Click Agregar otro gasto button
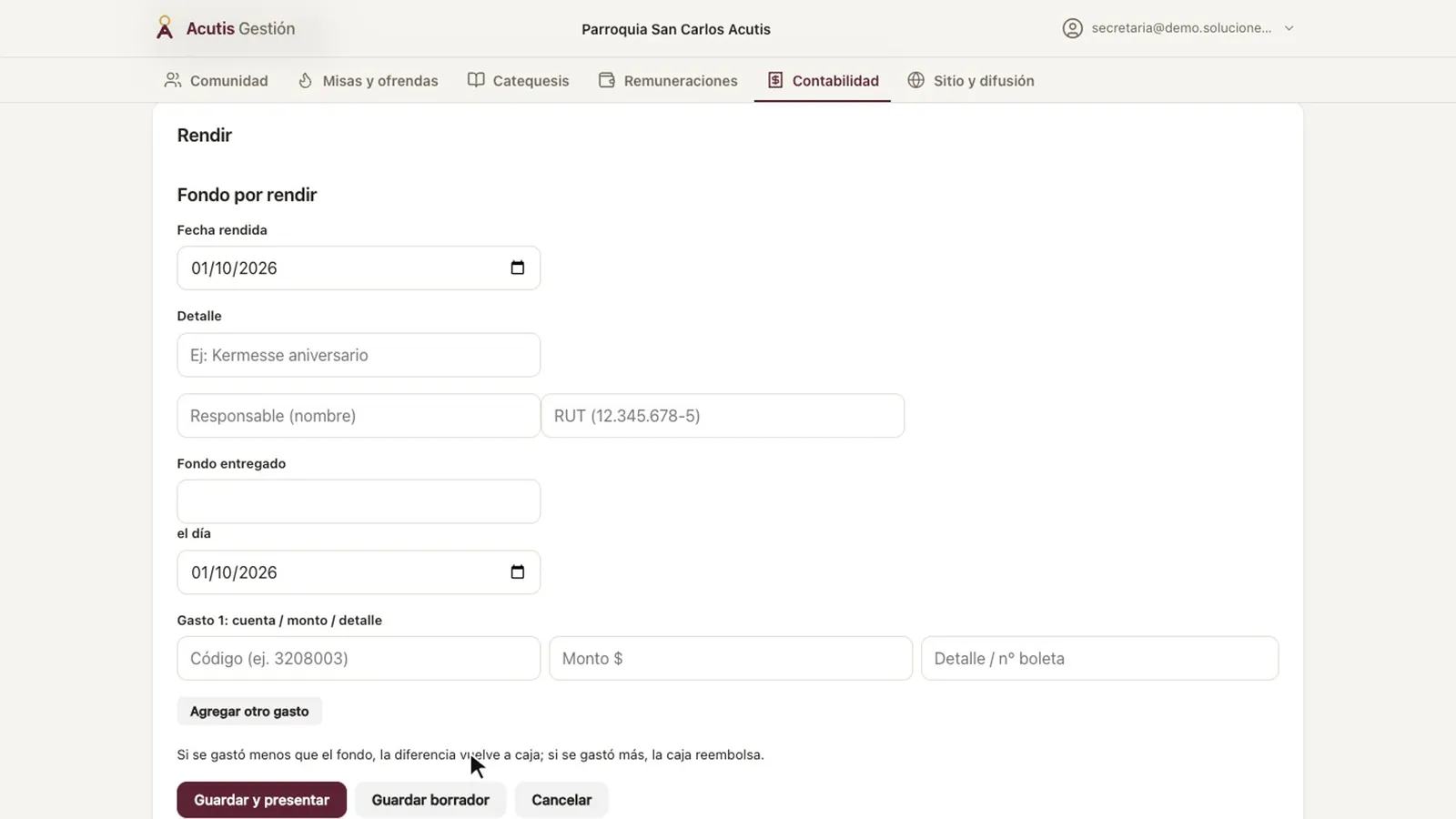 click(249, 711)
